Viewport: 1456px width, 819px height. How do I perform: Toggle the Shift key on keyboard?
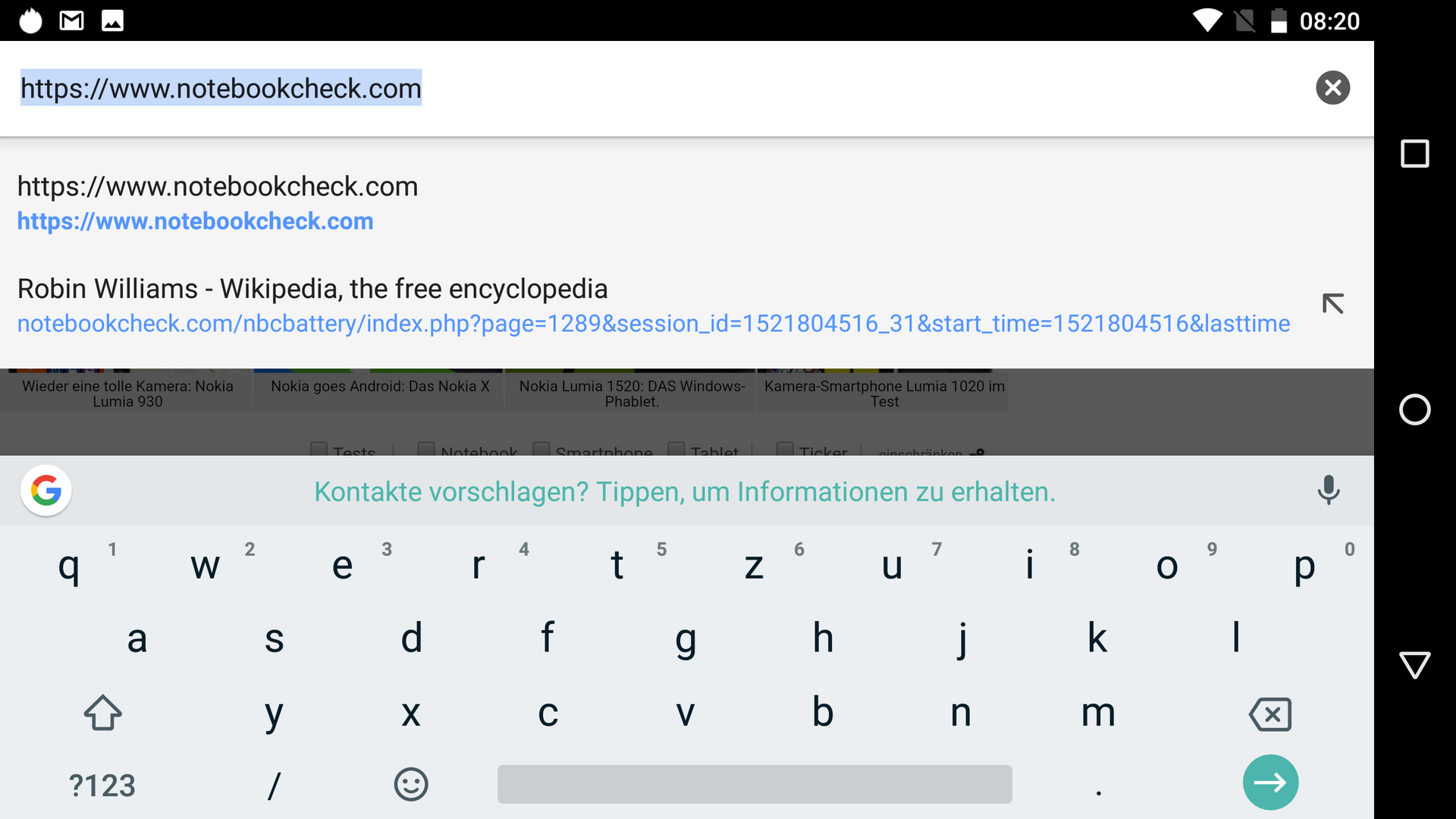click(x=102, y=713)
